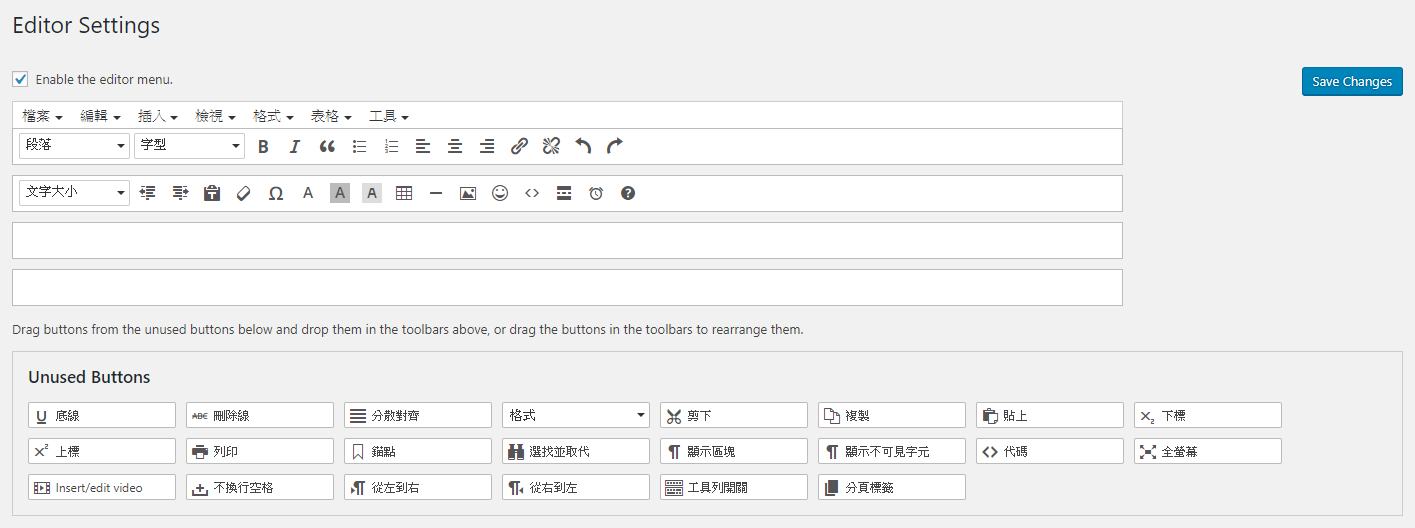Select the 顯示不可見字元 button
This screenshot has height=528, width=1415.
coord(892,451)
